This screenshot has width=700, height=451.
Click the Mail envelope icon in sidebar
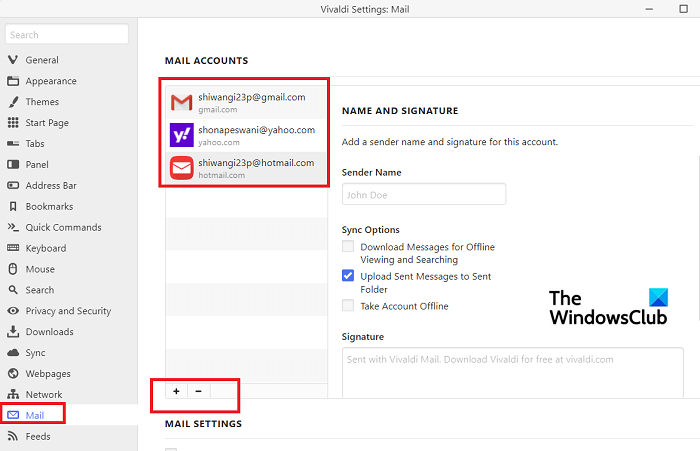tap(13, 415)
